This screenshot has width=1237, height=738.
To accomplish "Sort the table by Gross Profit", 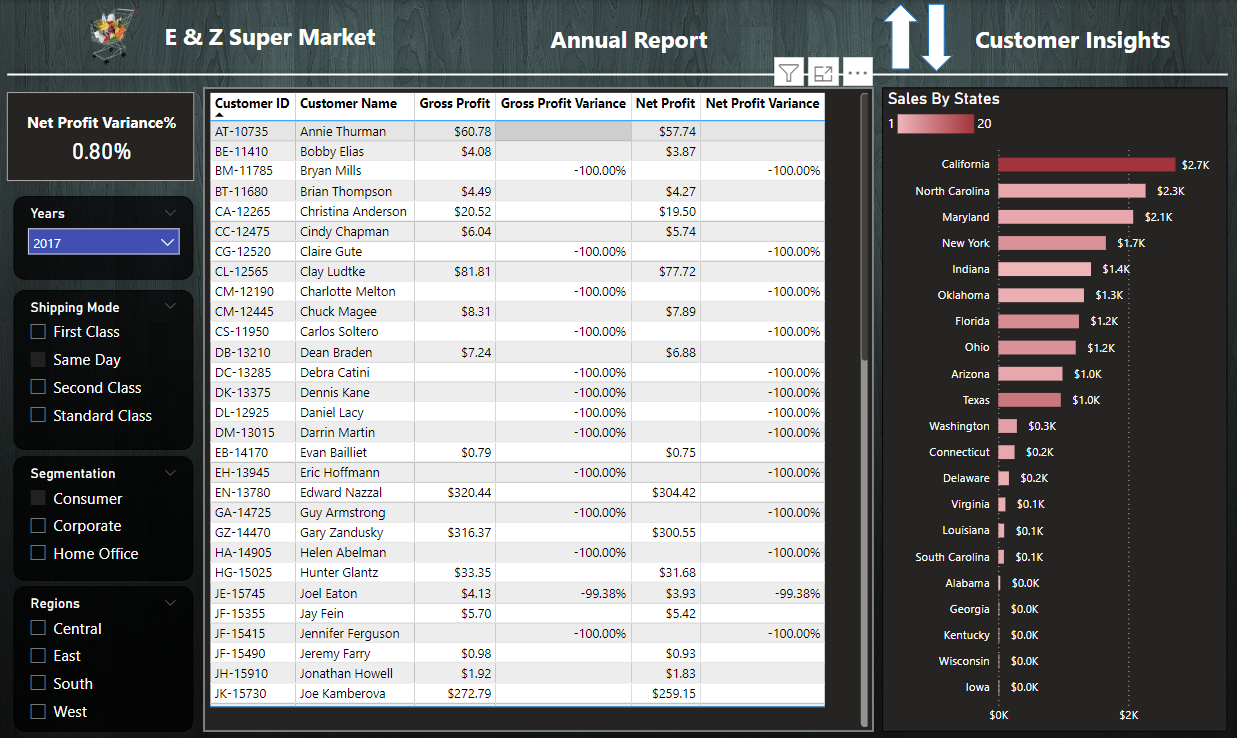I will coord(455,104).
